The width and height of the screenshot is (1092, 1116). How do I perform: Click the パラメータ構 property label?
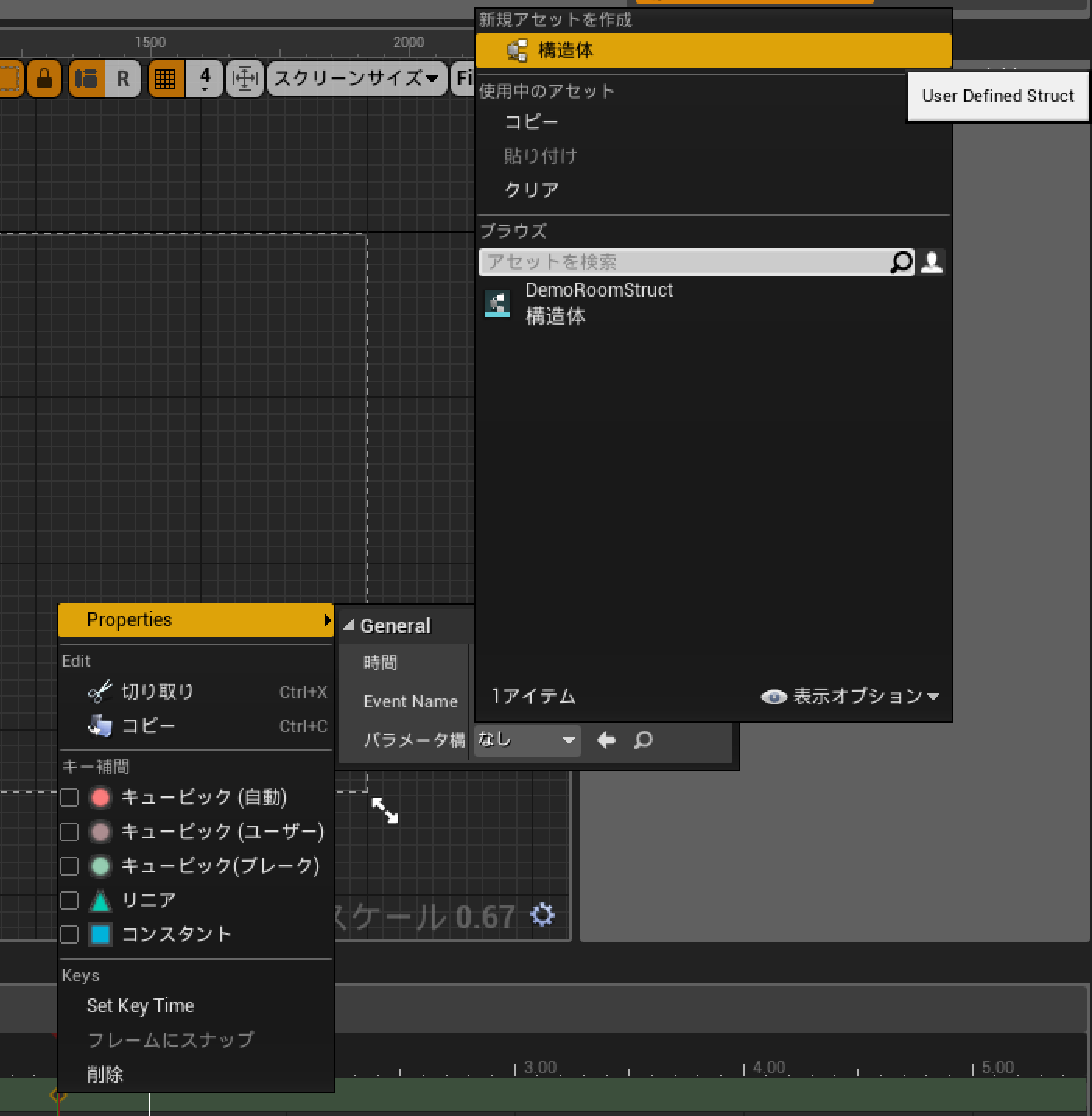pyautogui.click(x=414, y=740)
